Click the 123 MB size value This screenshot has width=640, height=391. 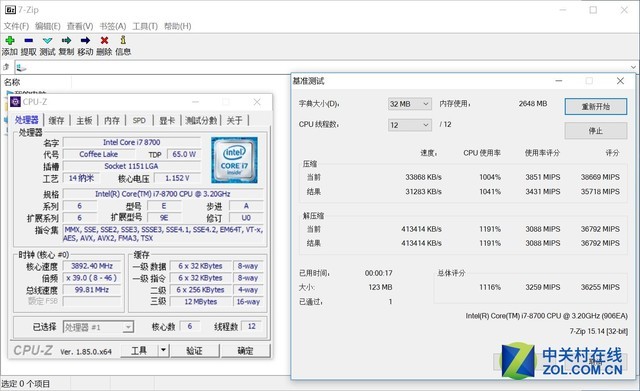(380, 287)
